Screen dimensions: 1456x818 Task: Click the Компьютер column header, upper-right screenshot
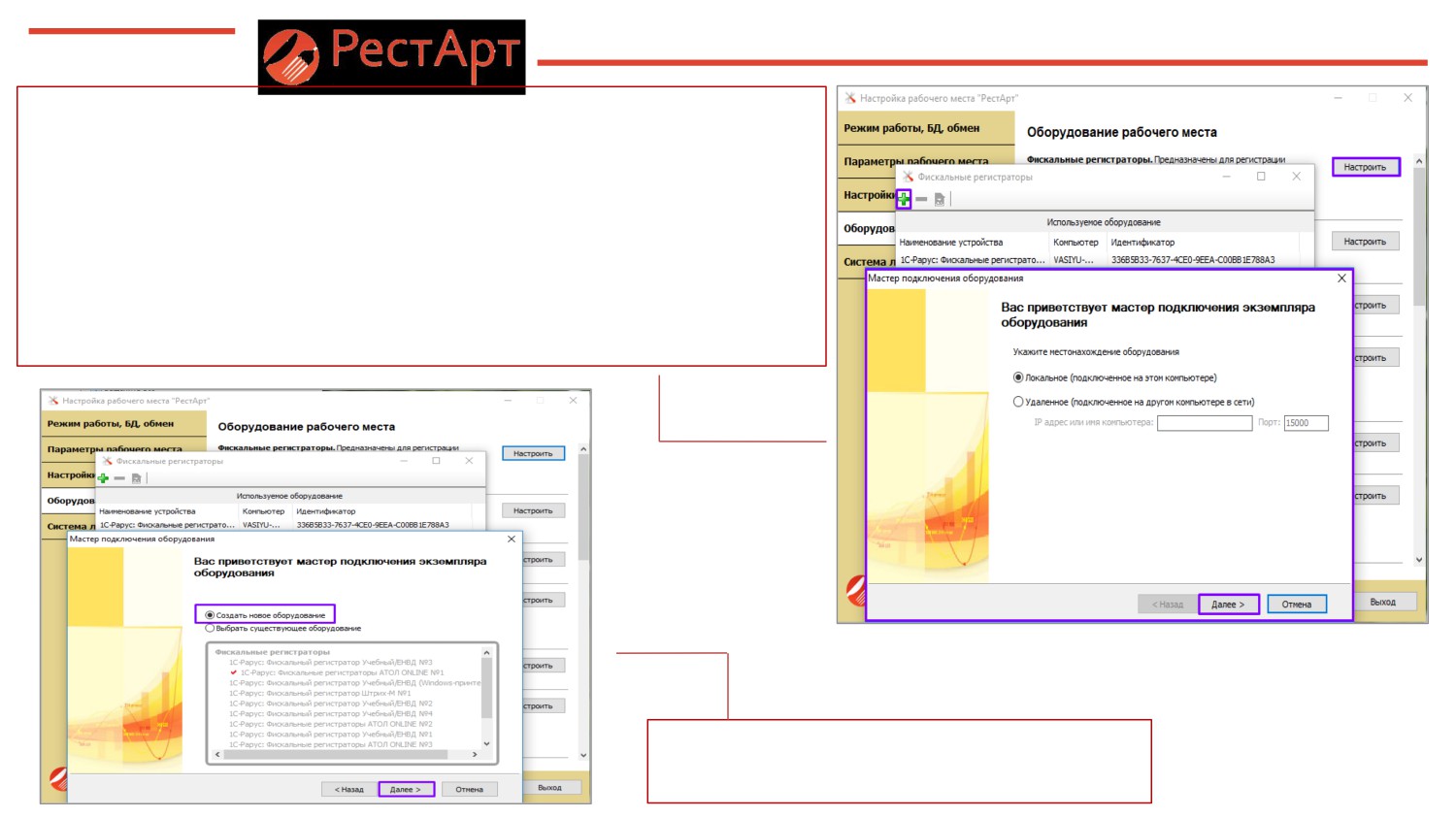(x=1076, y=243)
